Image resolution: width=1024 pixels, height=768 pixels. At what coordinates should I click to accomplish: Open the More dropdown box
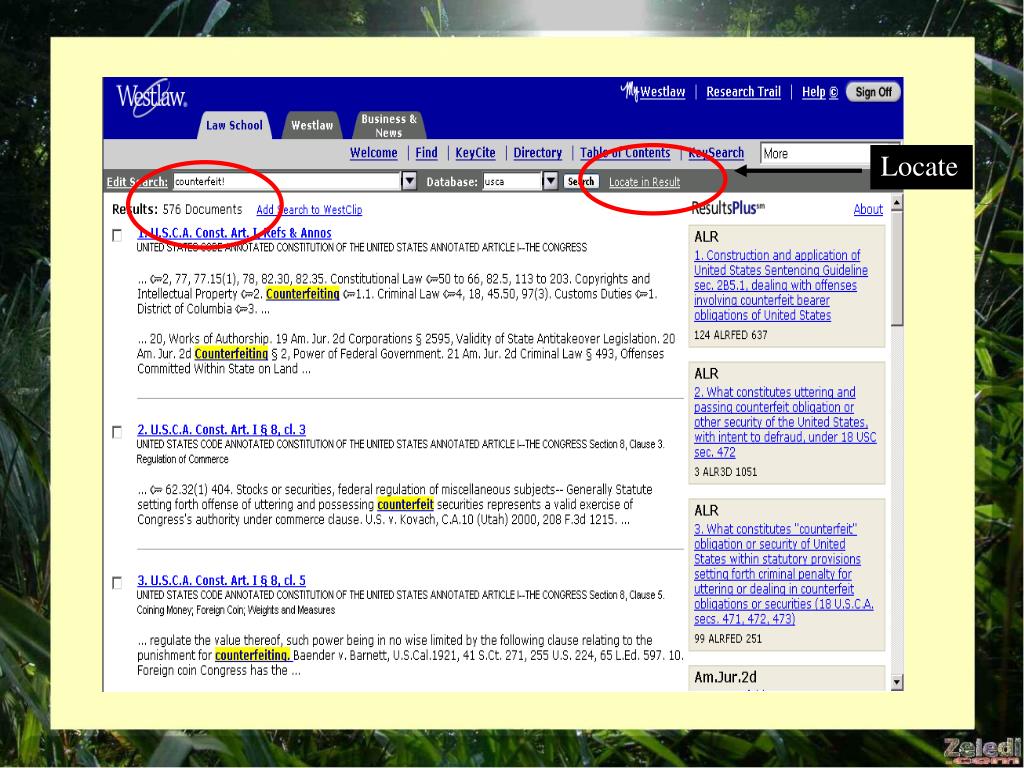point(816,153)
